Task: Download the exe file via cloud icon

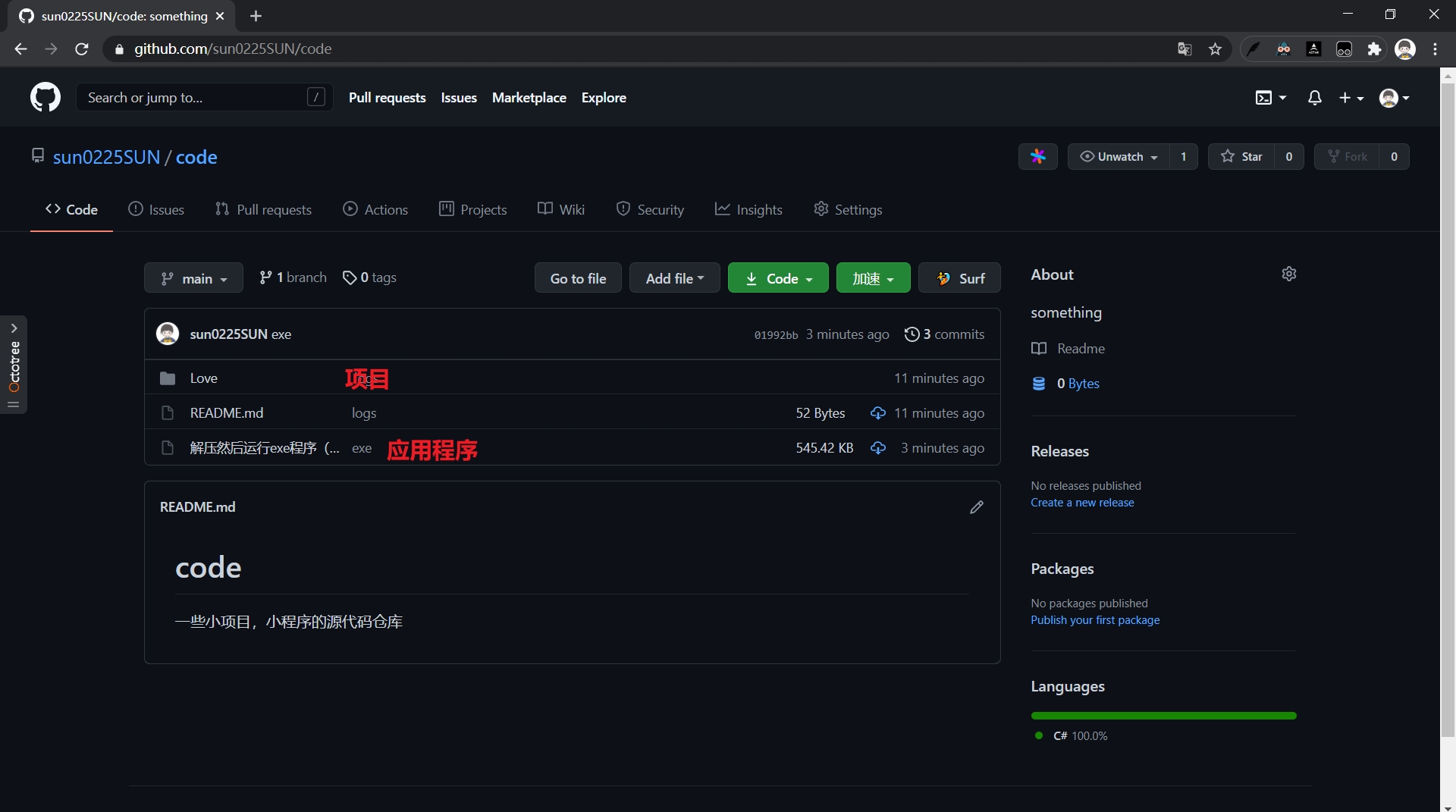Action: pos(877,448)
